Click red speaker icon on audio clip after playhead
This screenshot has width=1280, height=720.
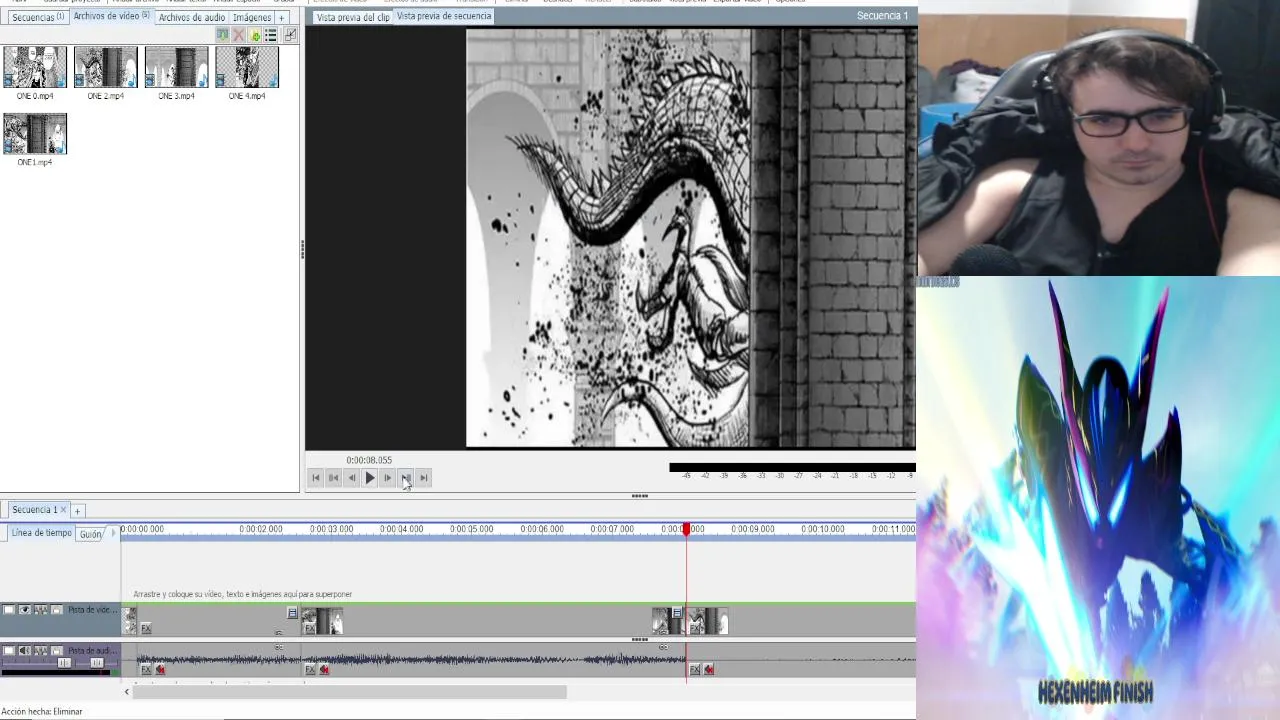708,669
